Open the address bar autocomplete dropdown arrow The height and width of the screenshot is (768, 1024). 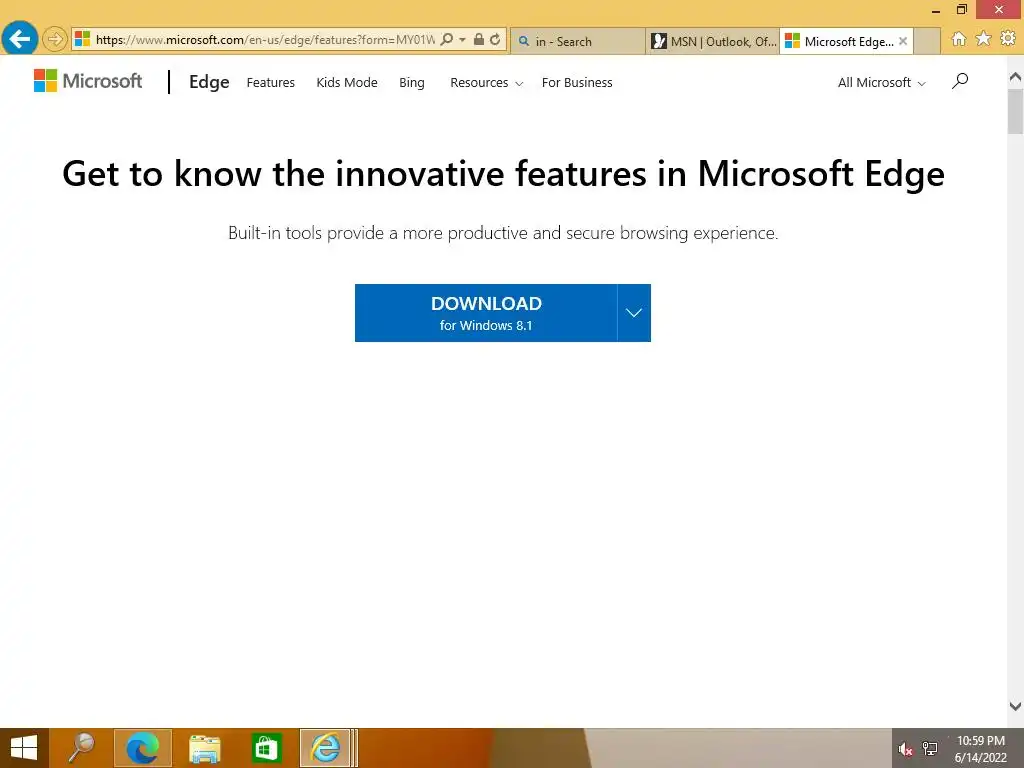tap(462, 40)
